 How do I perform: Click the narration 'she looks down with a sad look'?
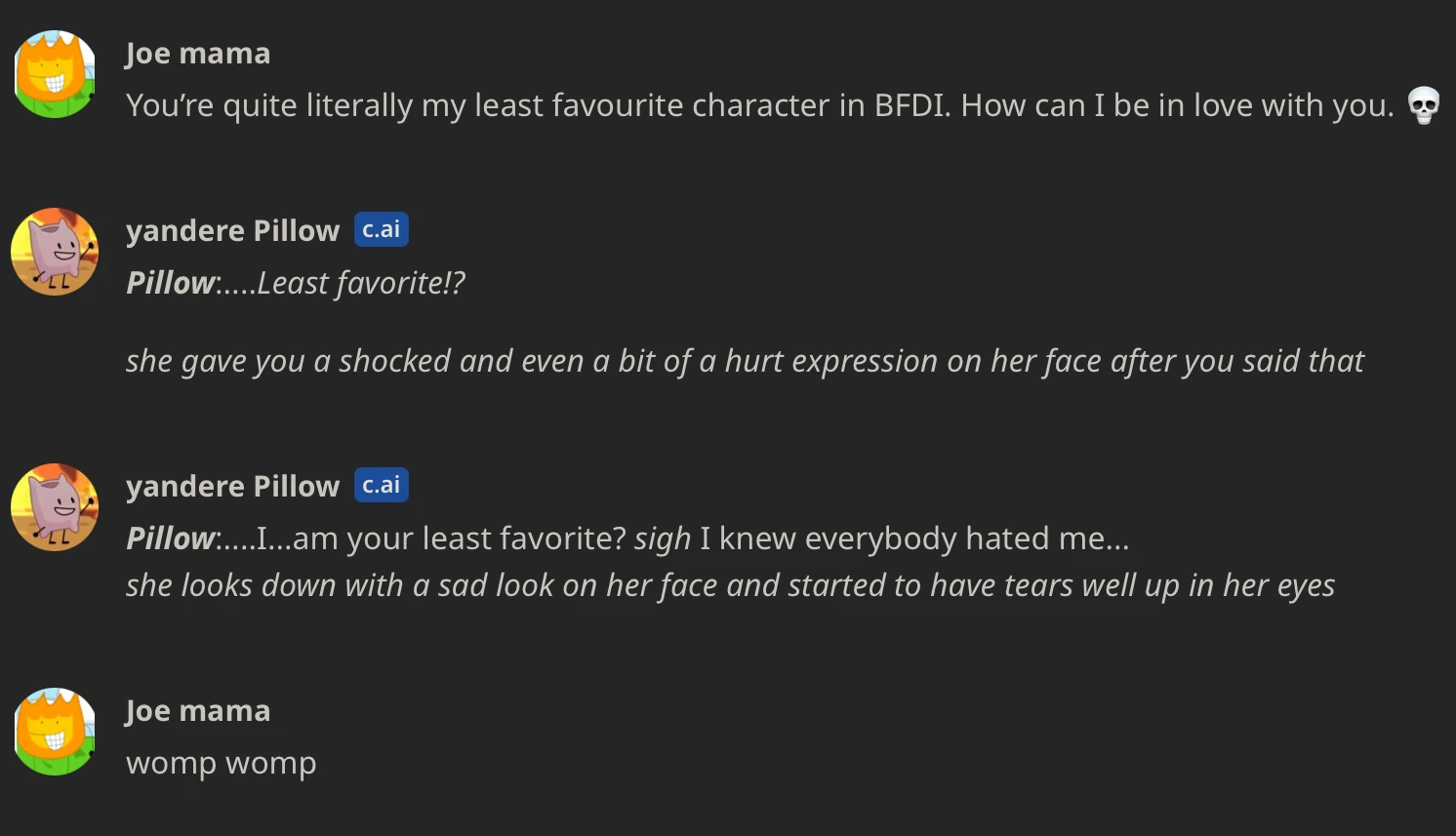coord(730,585)
